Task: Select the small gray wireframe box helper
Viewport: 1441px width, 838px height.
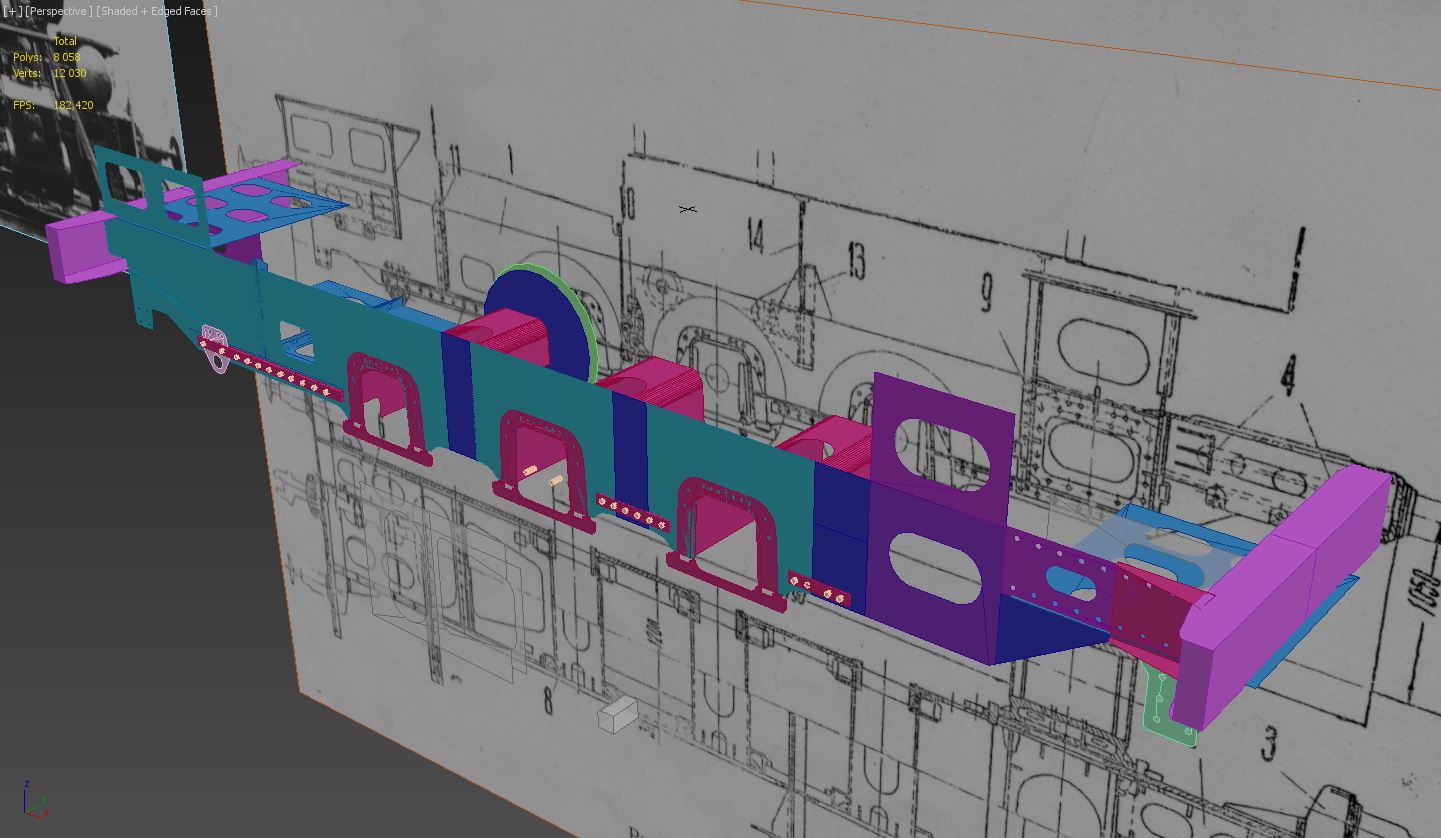Action: pyautogui.click(x=617, y=714)
